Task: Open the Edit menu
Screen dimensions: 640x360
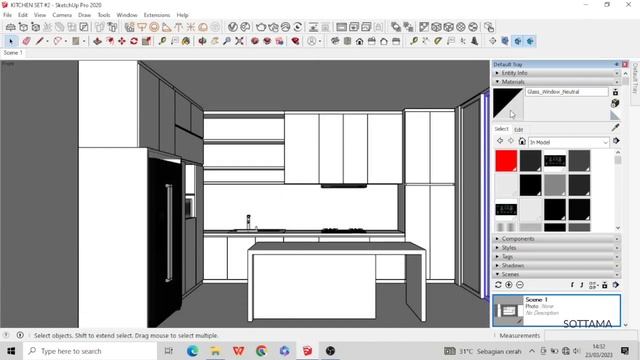Action: [x=23, y=15]
